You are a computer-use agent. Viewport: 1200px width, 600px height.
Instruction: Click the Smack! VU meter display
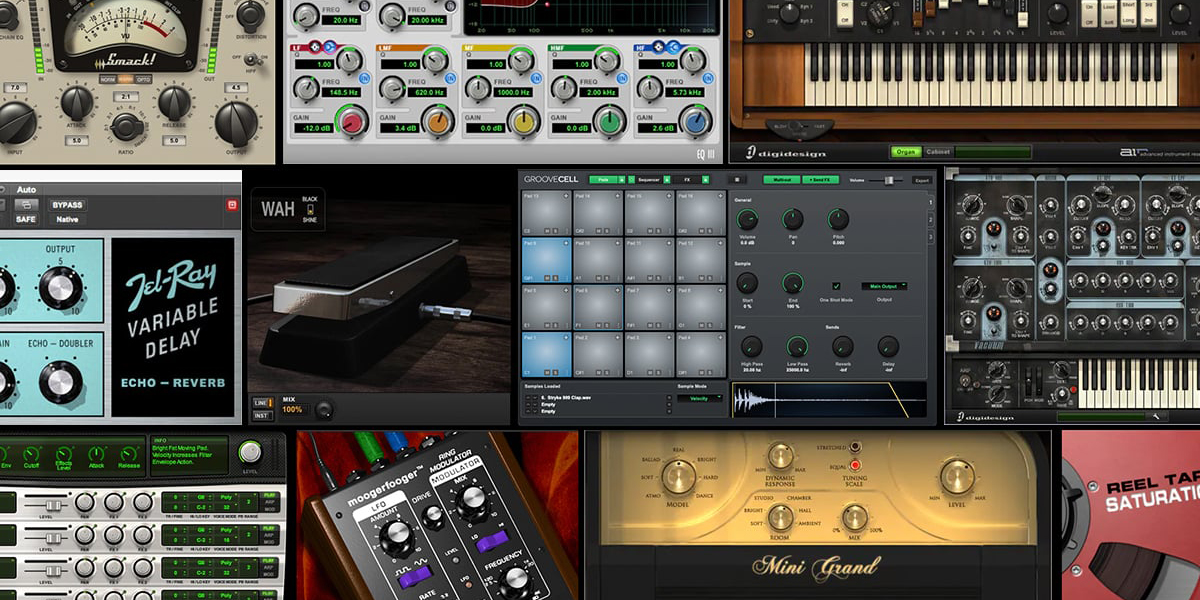pyautogui.click(x=125, y=28)
